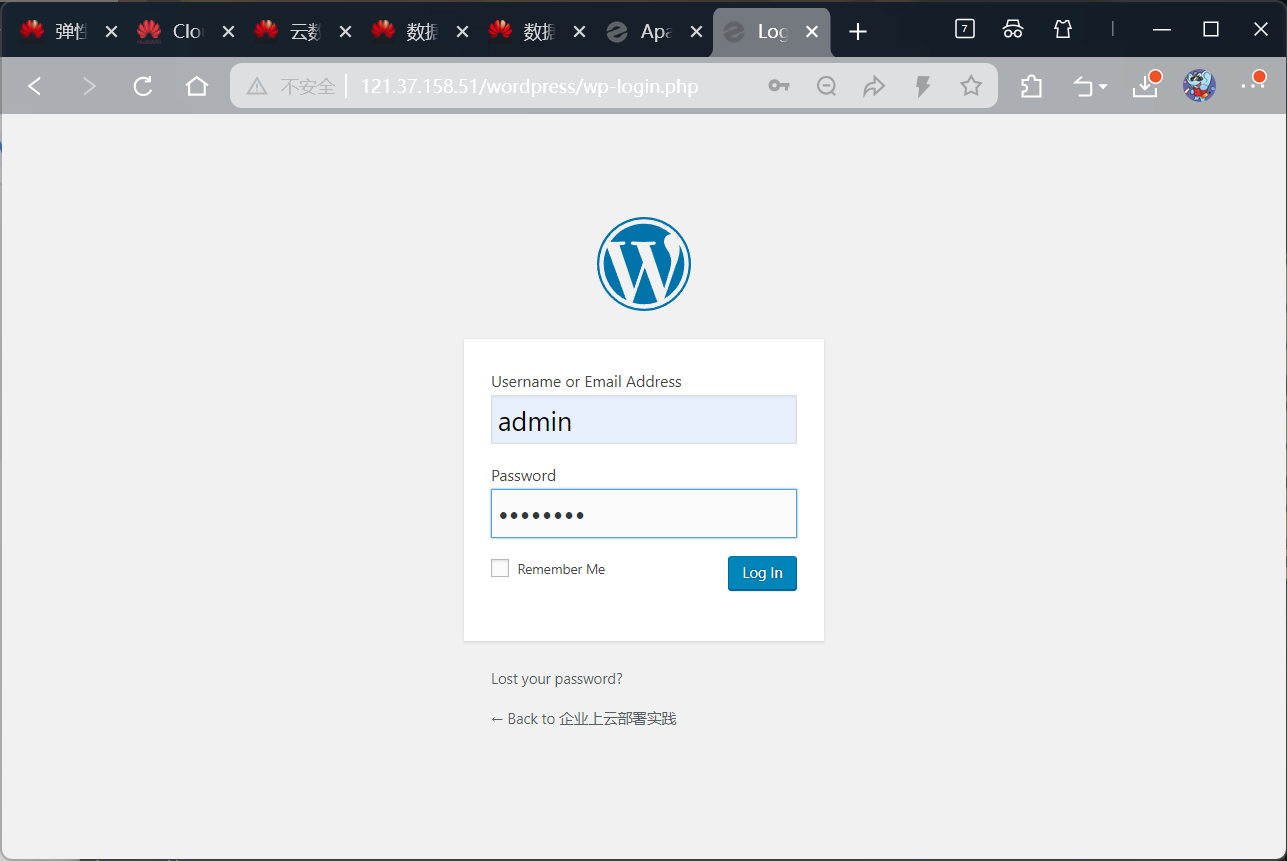Click the undo close-tab arrow icon

tap(1084, 88)
